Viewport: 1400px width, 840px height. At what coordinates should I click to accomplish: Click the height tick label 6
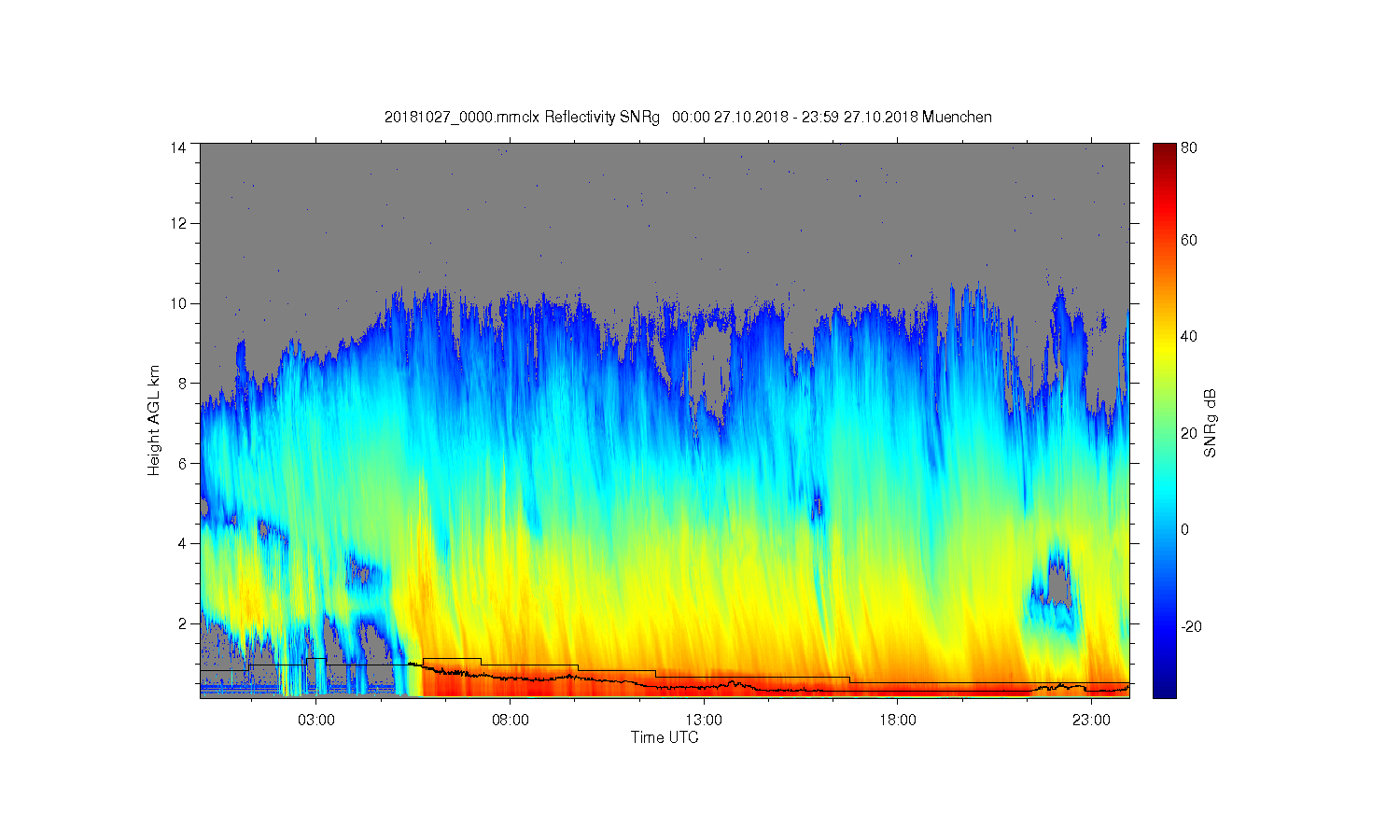tap(182, 463)
